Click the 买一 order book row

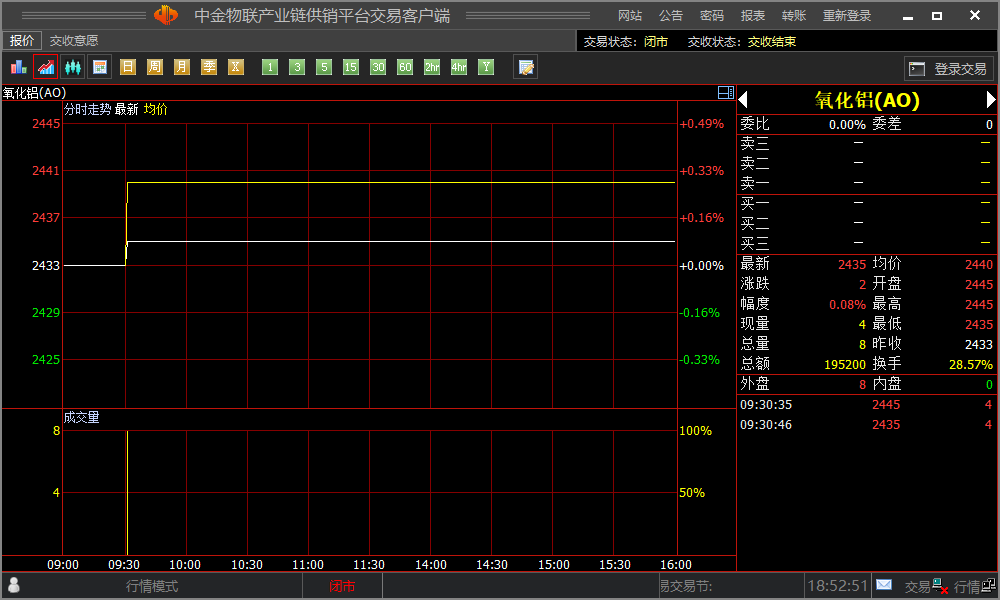(x=866, y=204)
